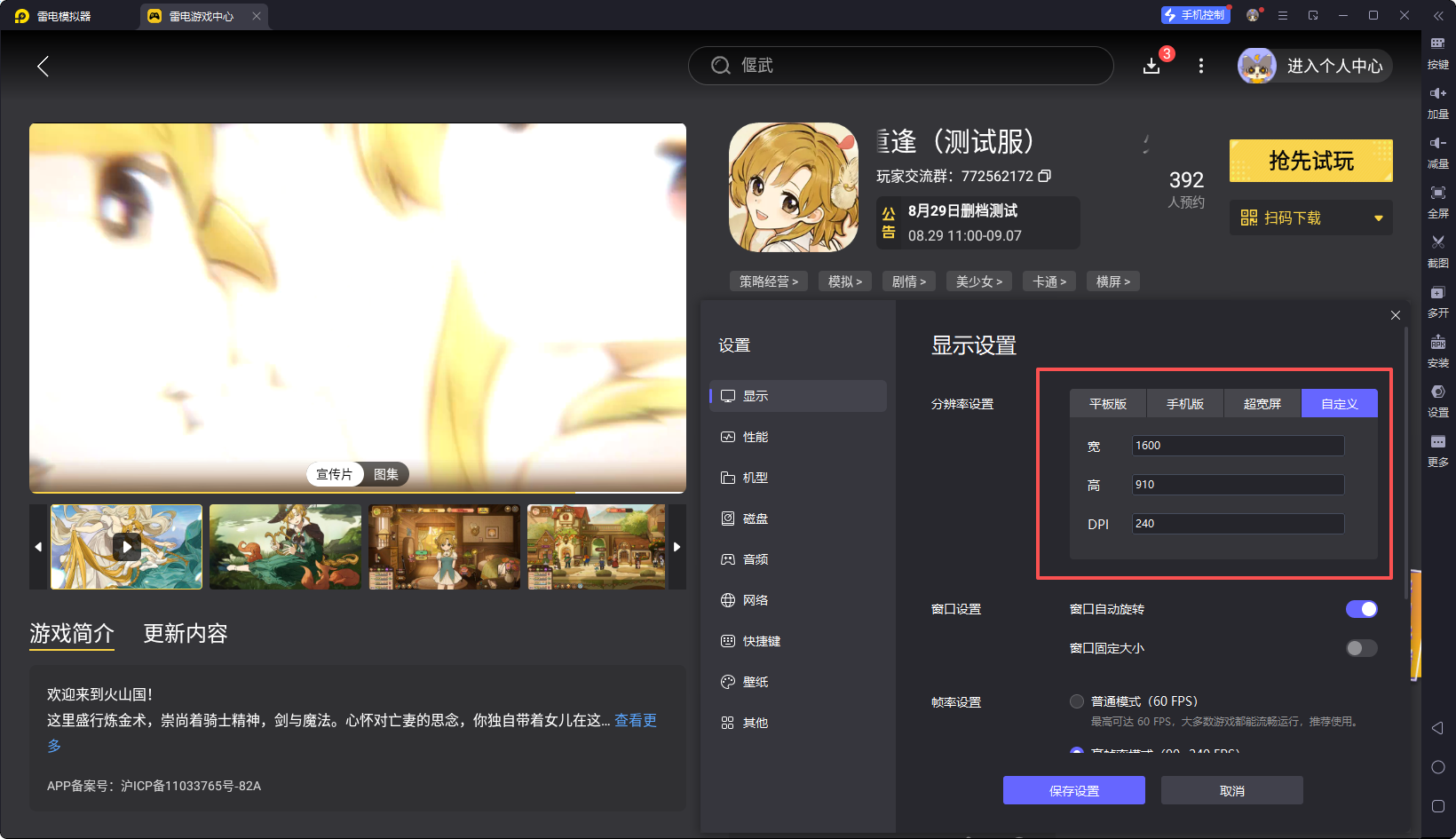Click the 保存设置 button
This screenshot has width=1456, height=839.
[x=1073, y=790]
